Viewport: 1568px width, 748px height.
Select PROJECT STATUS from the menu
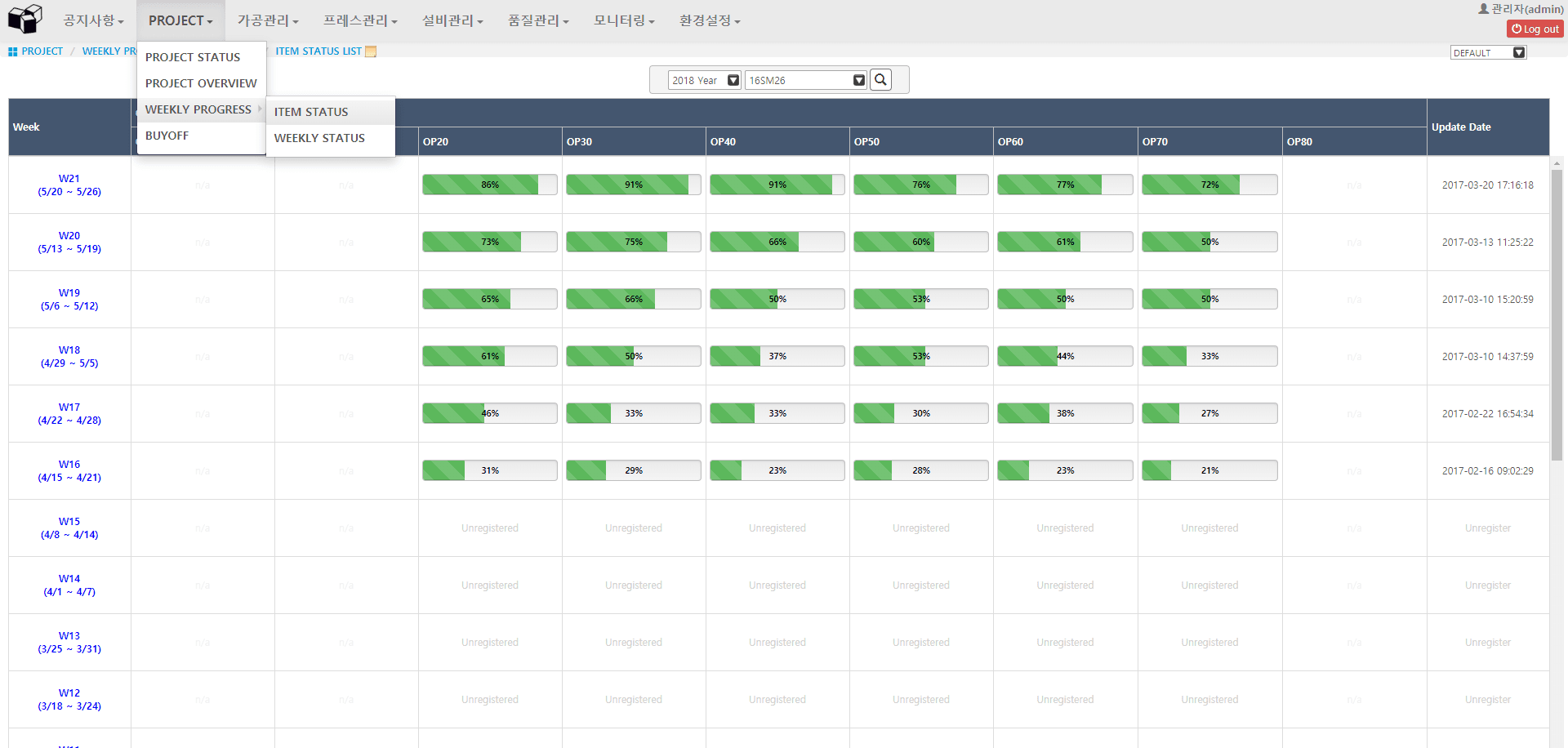pyautogui.click(x=192, y=56)
